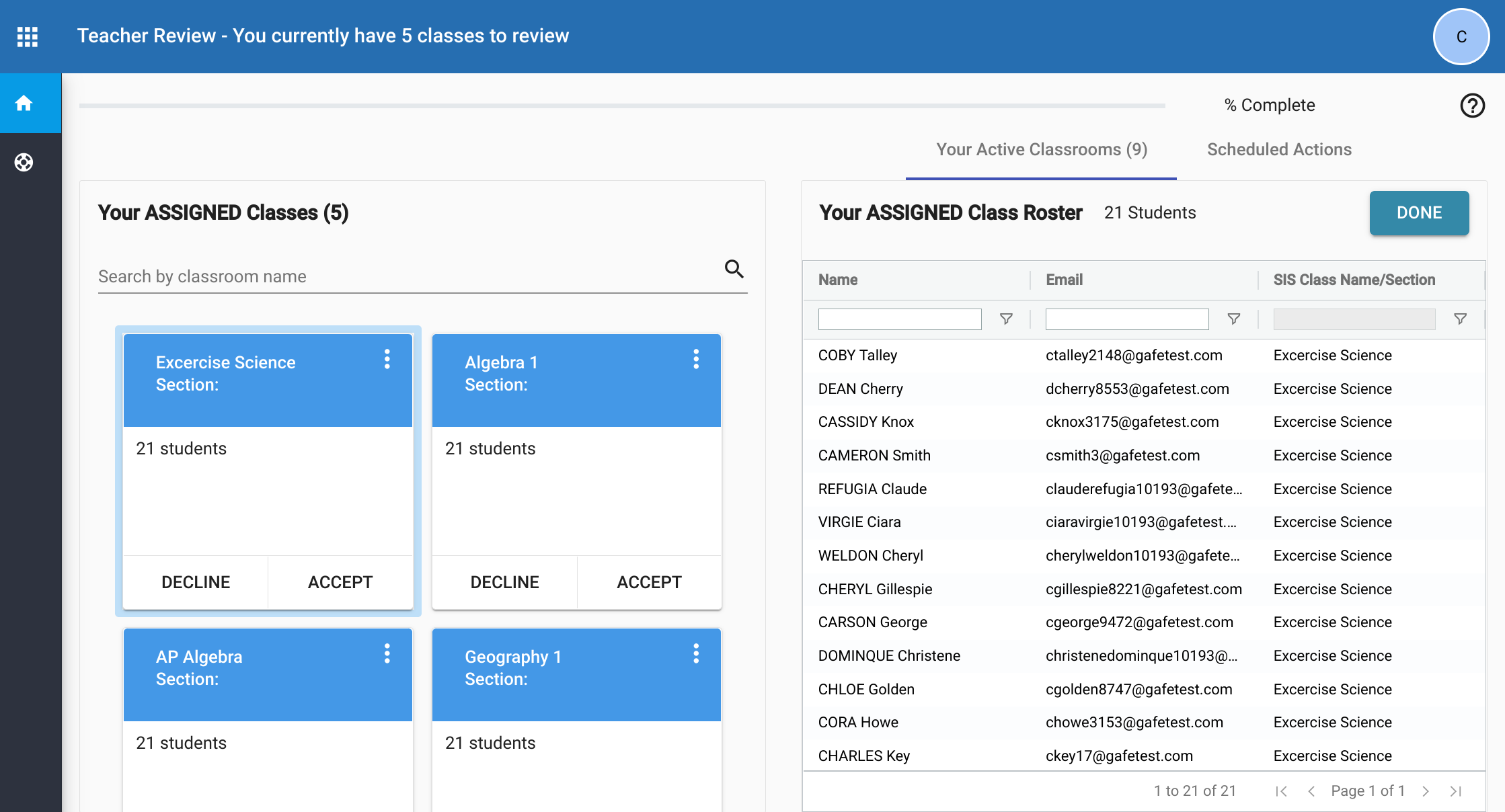
Task: Go to first page of roster
Action: tap(1281, 791)
